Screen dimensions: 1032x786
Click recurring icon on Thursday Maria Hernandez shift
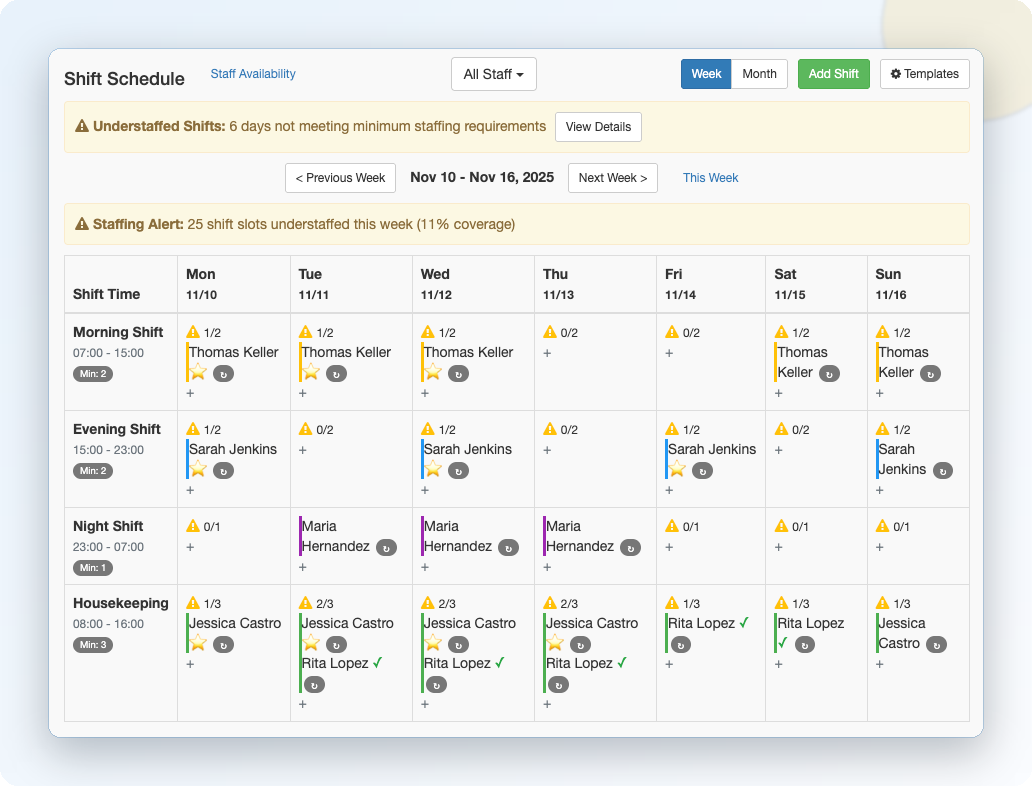631,548
